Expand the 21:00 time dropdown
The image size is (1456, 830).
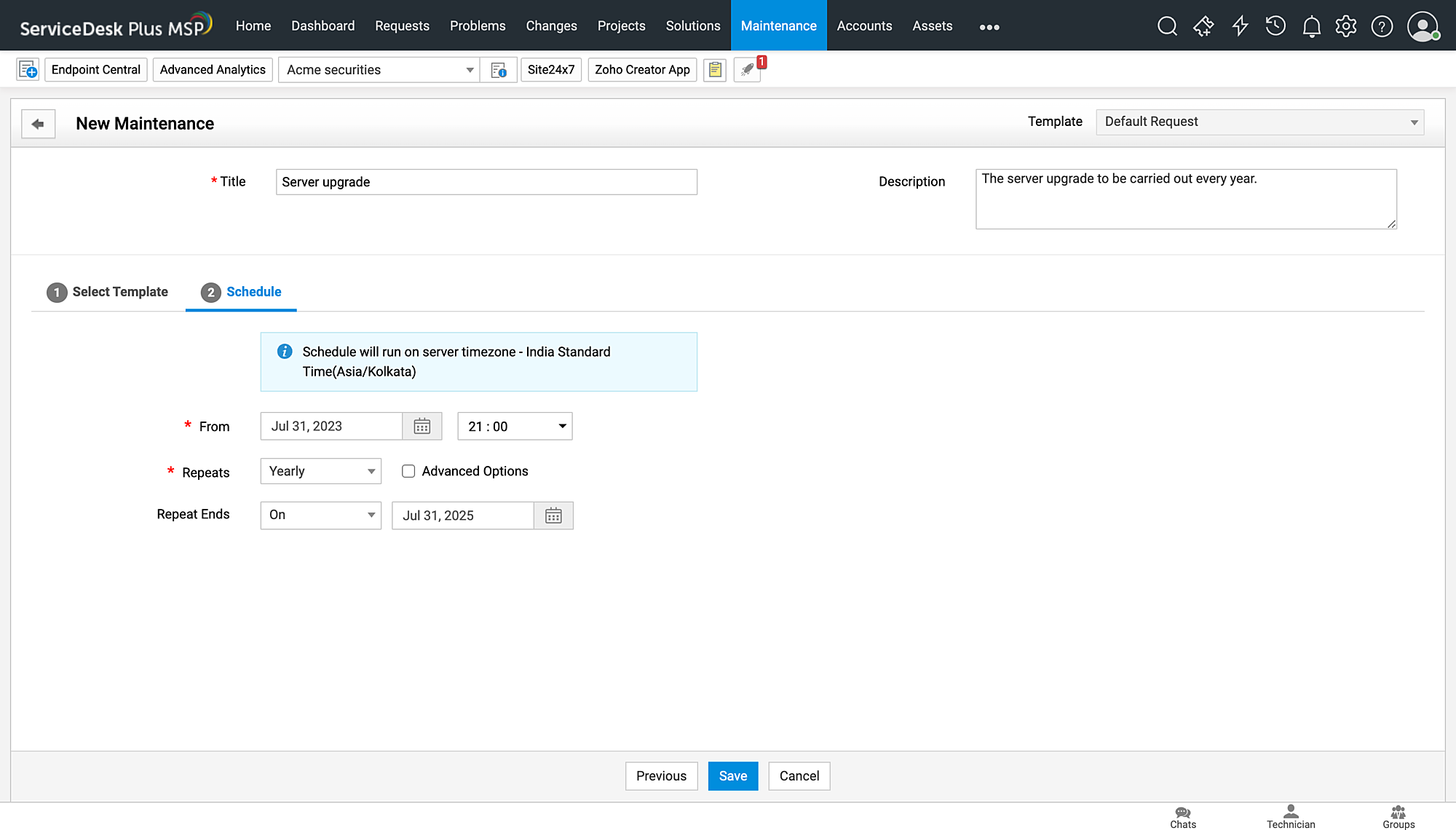[x=515, y=427]
